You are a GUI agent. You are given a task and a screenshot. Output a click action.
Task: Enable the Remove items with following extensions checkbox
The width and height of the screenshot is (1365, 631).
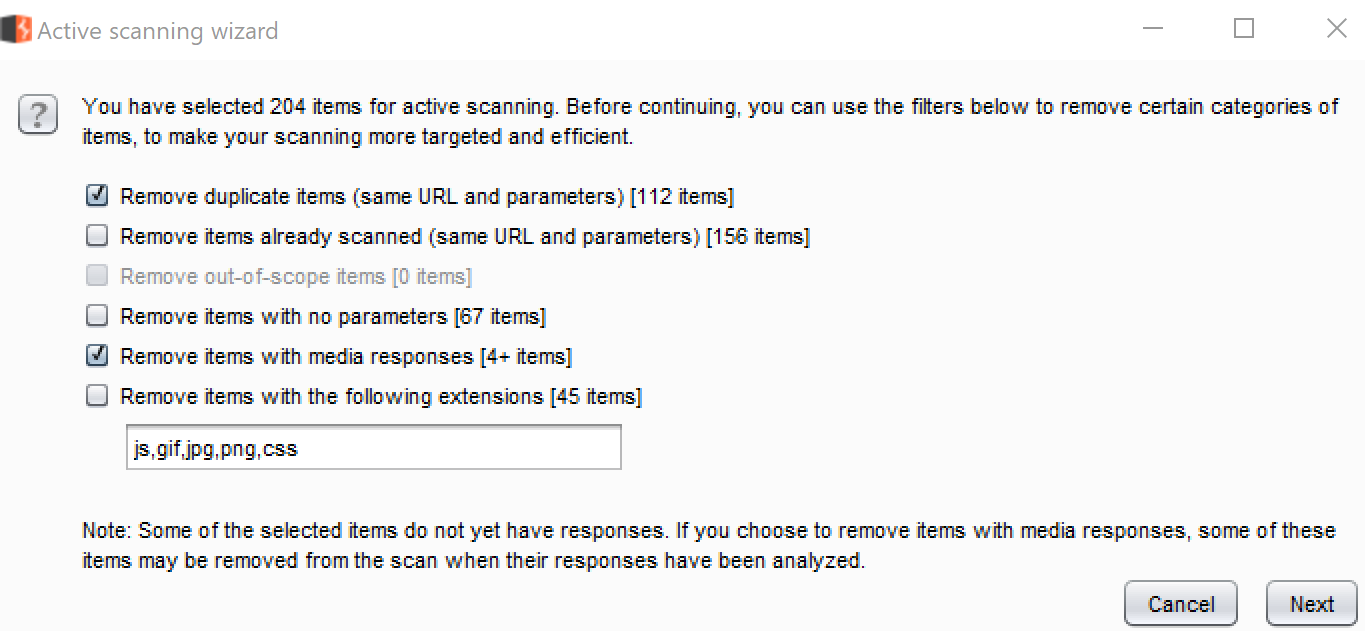pyautogui.click(x=97, y=396)
